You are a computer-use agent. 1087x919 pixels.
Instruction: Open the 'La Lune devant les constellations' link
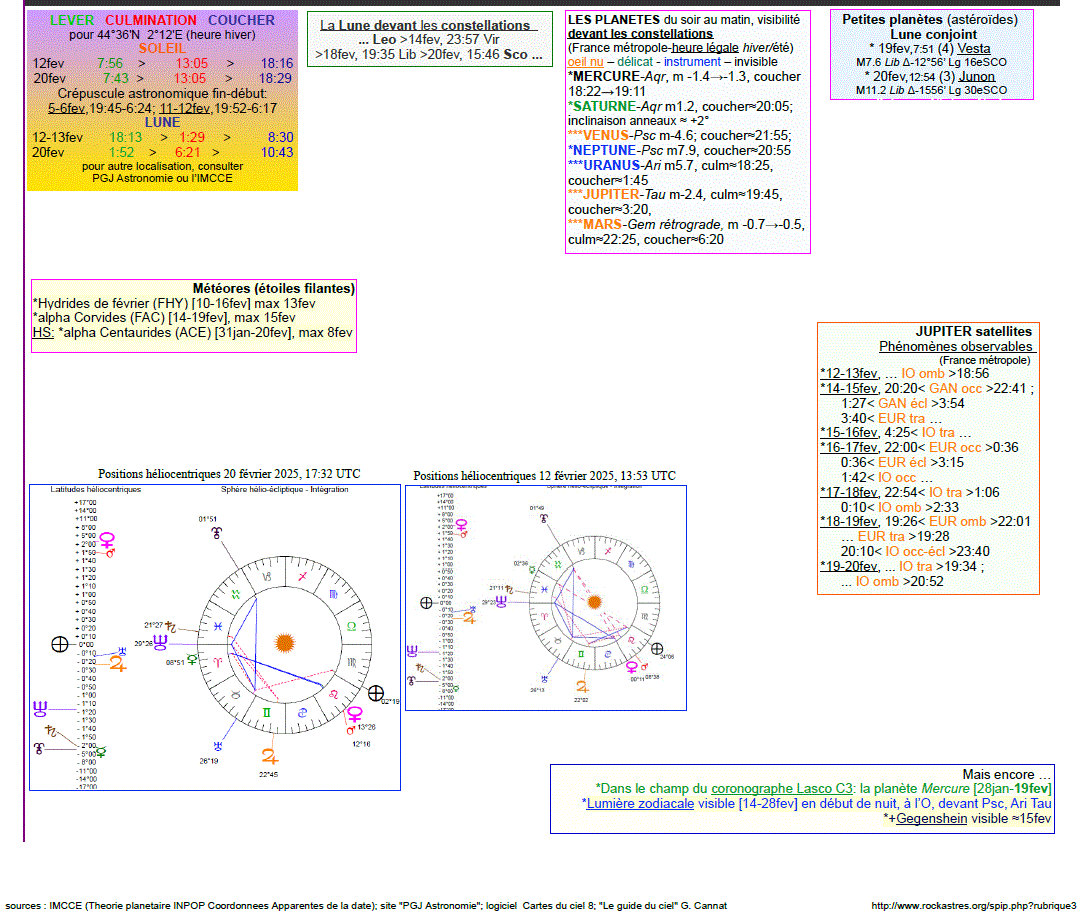pyautogui.click(x=428, y=25)
